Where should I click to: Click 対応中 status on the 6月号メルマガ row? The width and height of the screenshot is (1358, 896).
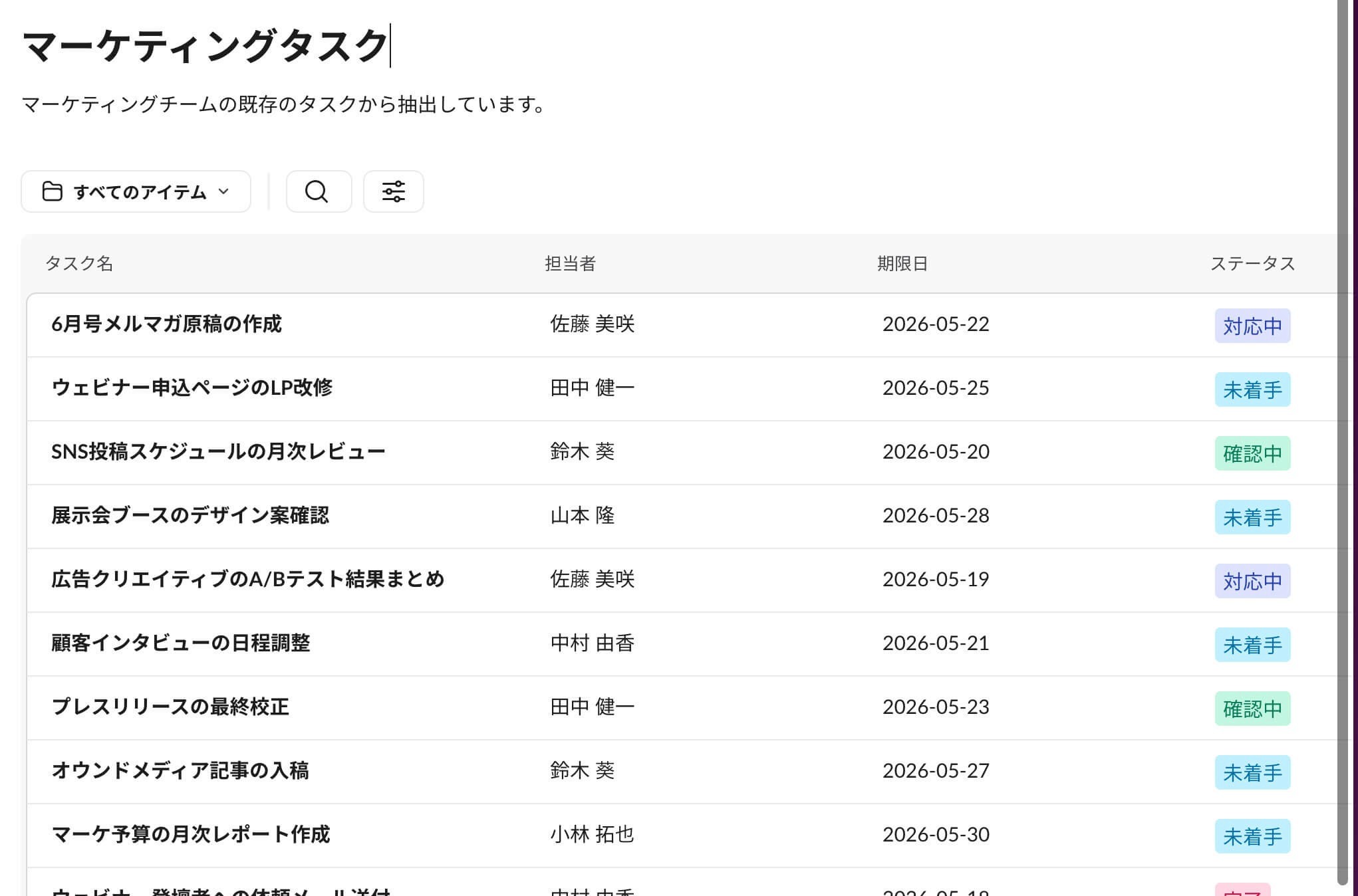(x=1252, y=326)
